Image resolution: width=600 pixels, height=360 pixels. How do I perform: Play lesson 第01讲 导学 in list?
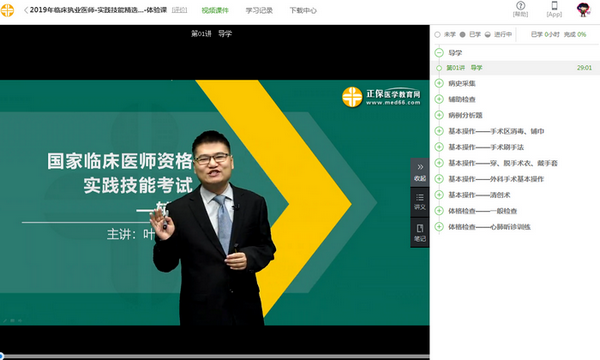click(515, 68)
